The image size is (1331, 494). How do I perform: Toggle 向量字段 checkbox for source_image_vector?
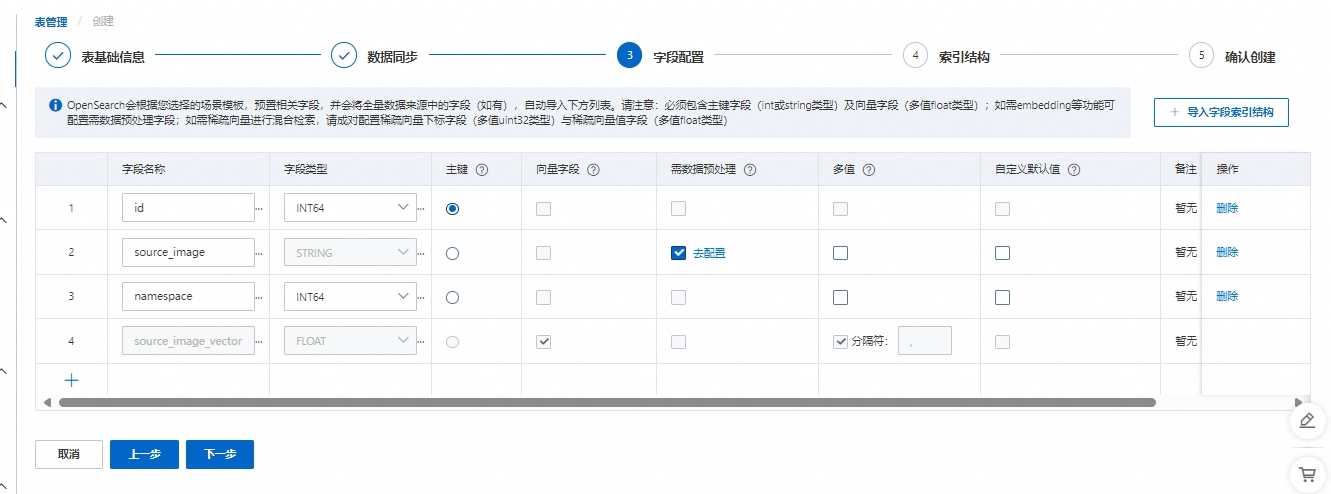tap(543, 341)
